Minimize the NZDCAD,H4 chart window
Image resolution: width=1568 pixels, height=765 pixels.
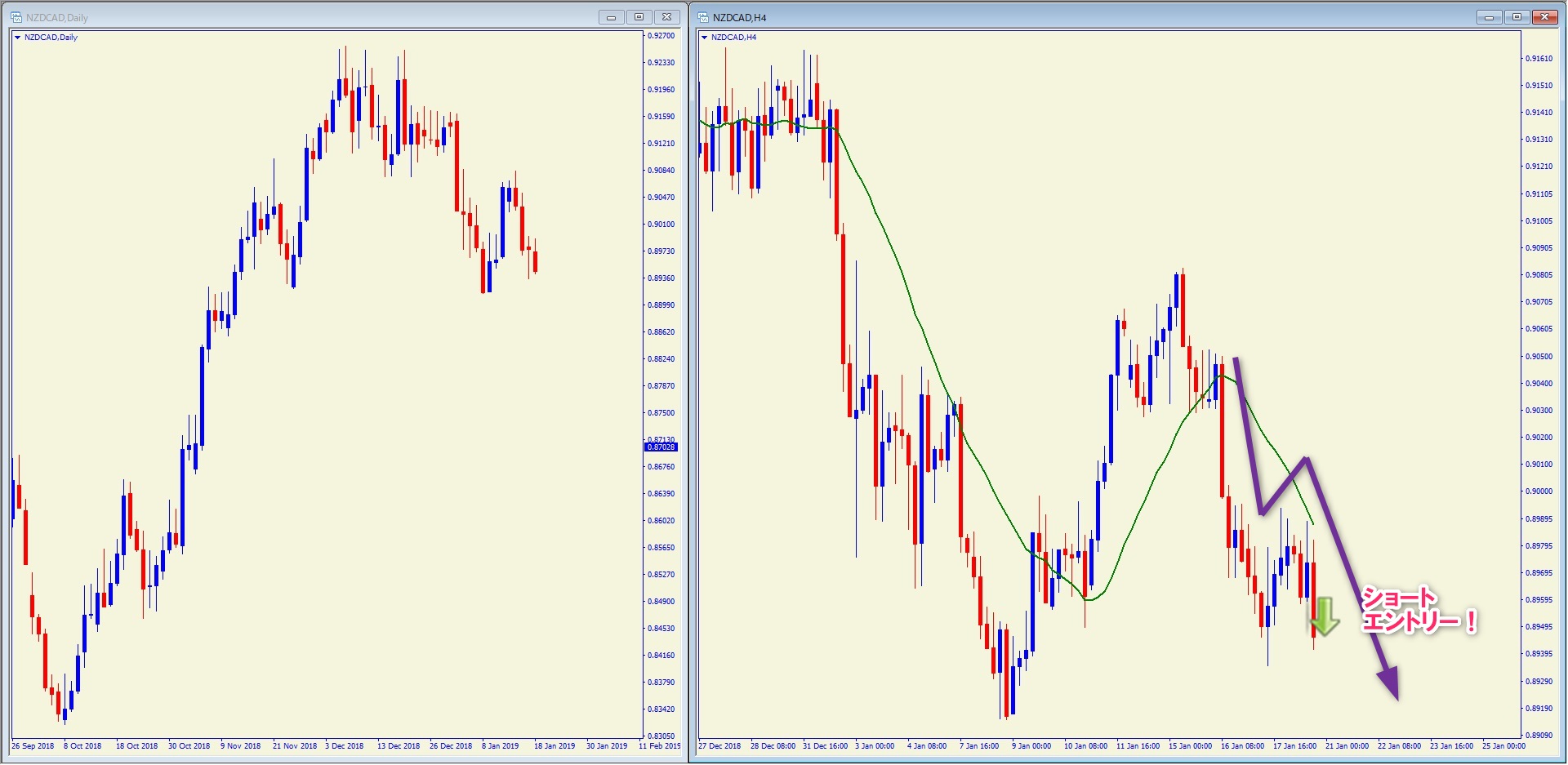pyautogui.click(x=1489, y=17)
